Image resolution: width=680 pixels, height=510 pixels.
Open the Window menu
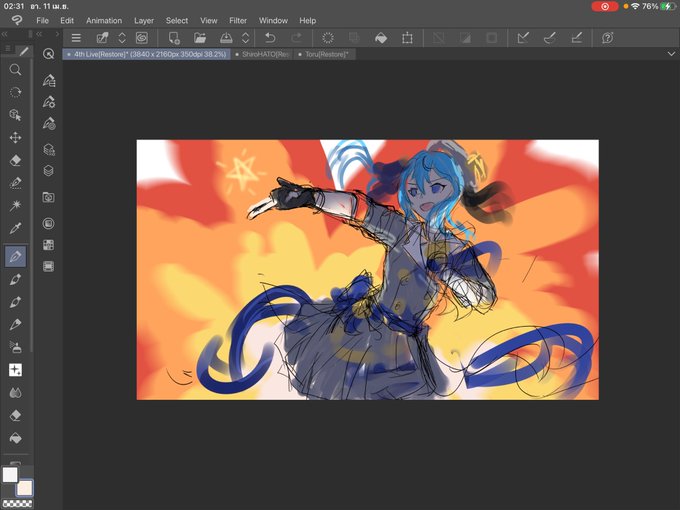point(273,20)
